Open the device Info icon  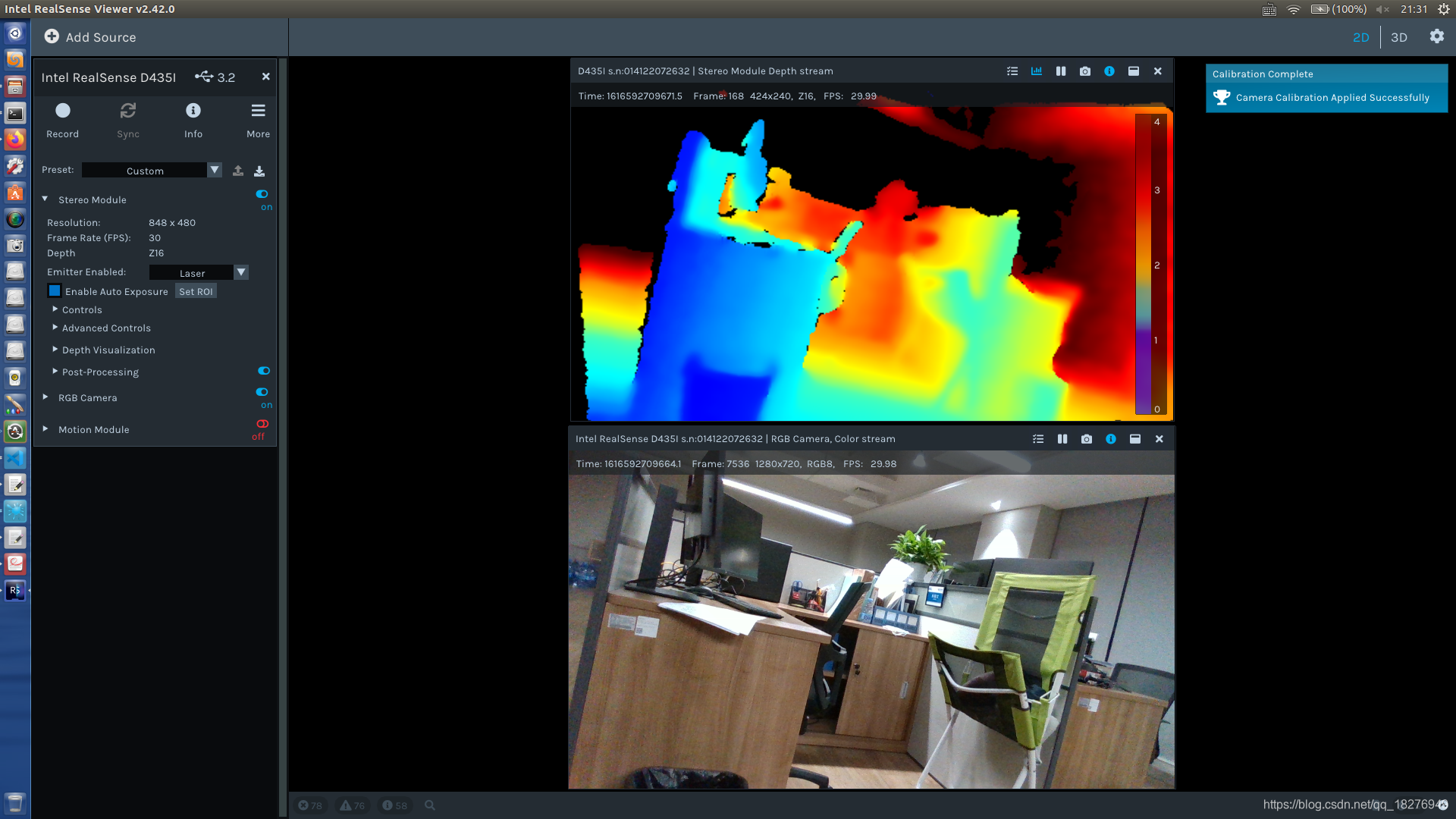[193, 111]
